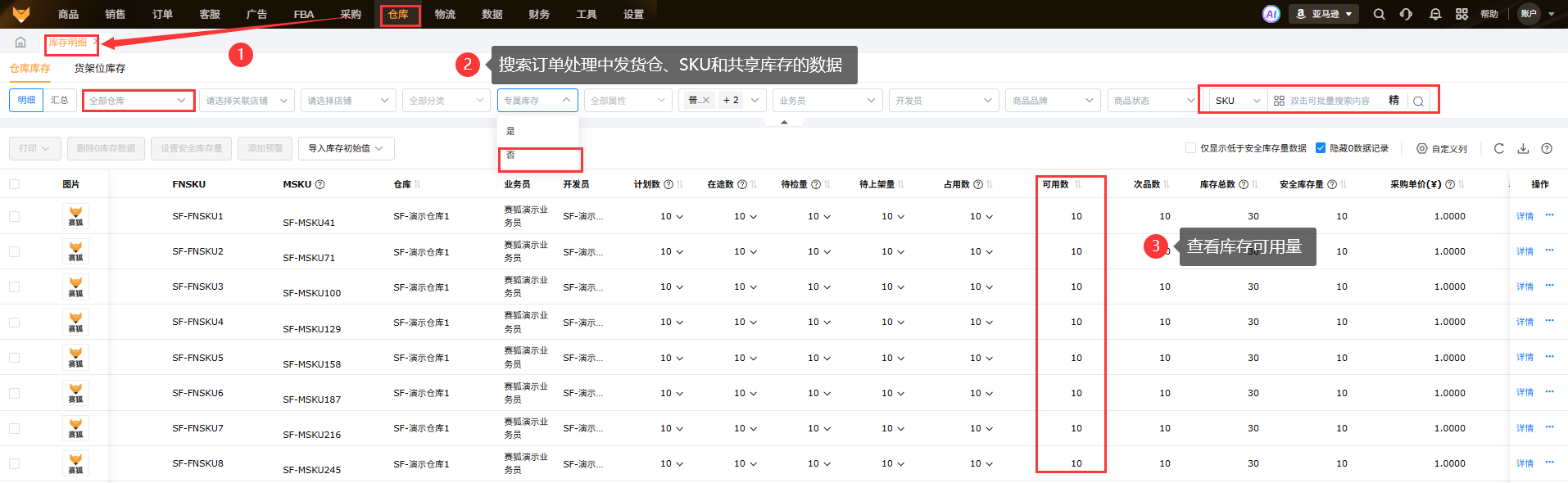Click the top bar global search icon
Screen dimensions: 1568x483
(x=1379, y=14)
